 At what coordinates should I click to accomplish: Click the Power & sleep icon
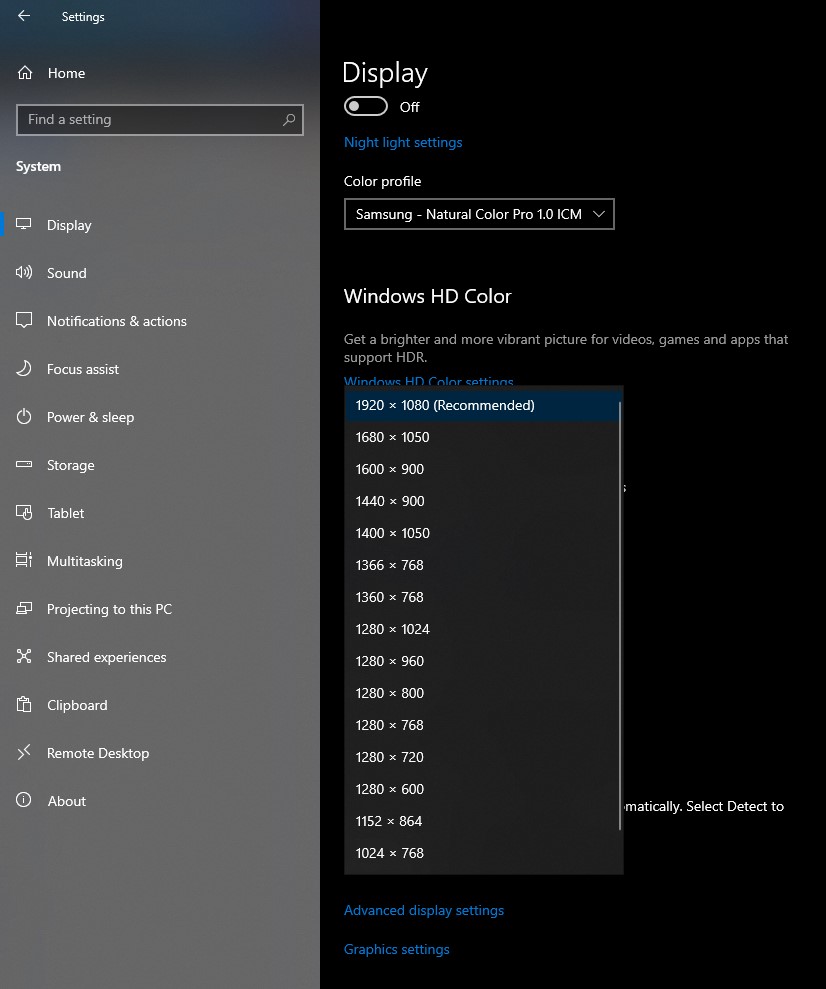(x=25, y=417)
